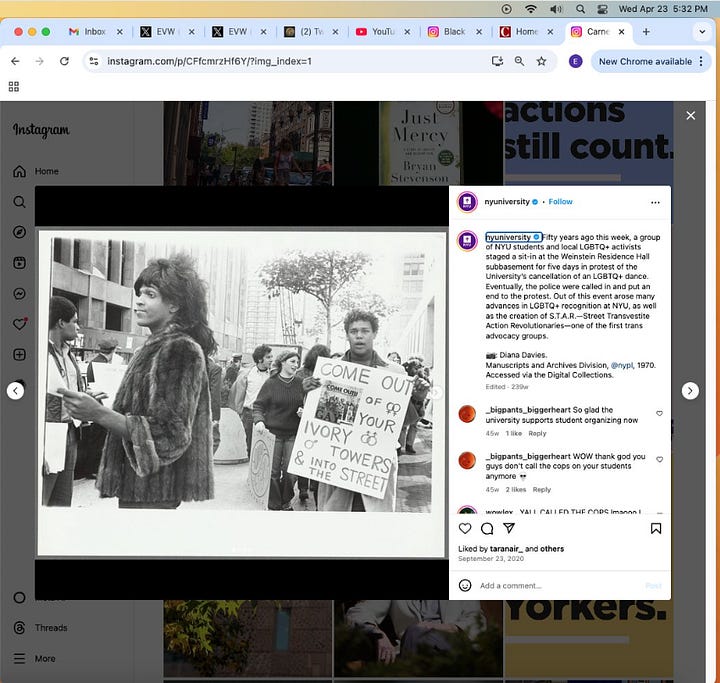Reload the page
Viewport: 720px width, 683px height.
coord(64,61)
